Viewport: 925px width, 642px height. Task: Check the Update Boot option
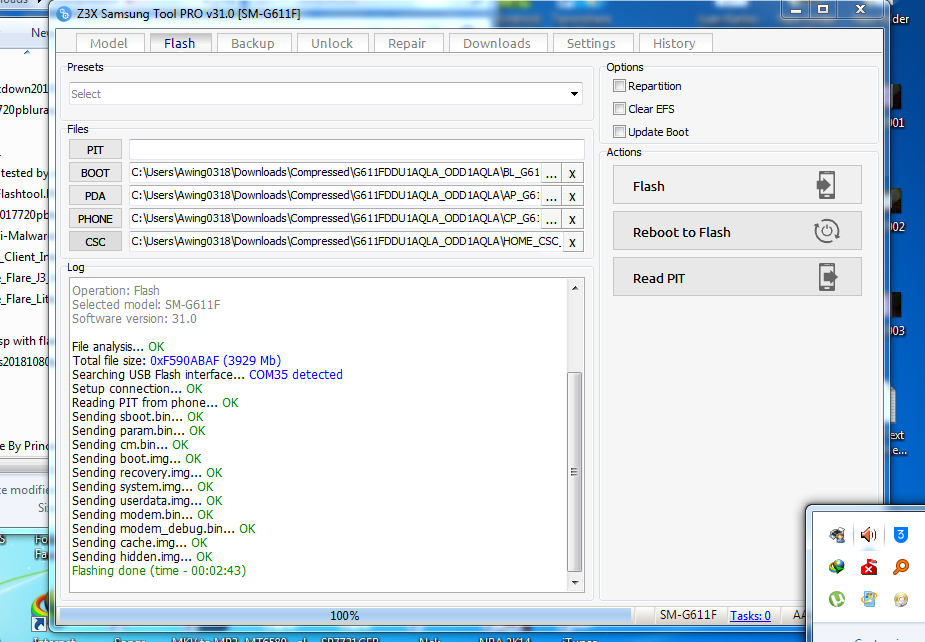(x=619, y=132)
